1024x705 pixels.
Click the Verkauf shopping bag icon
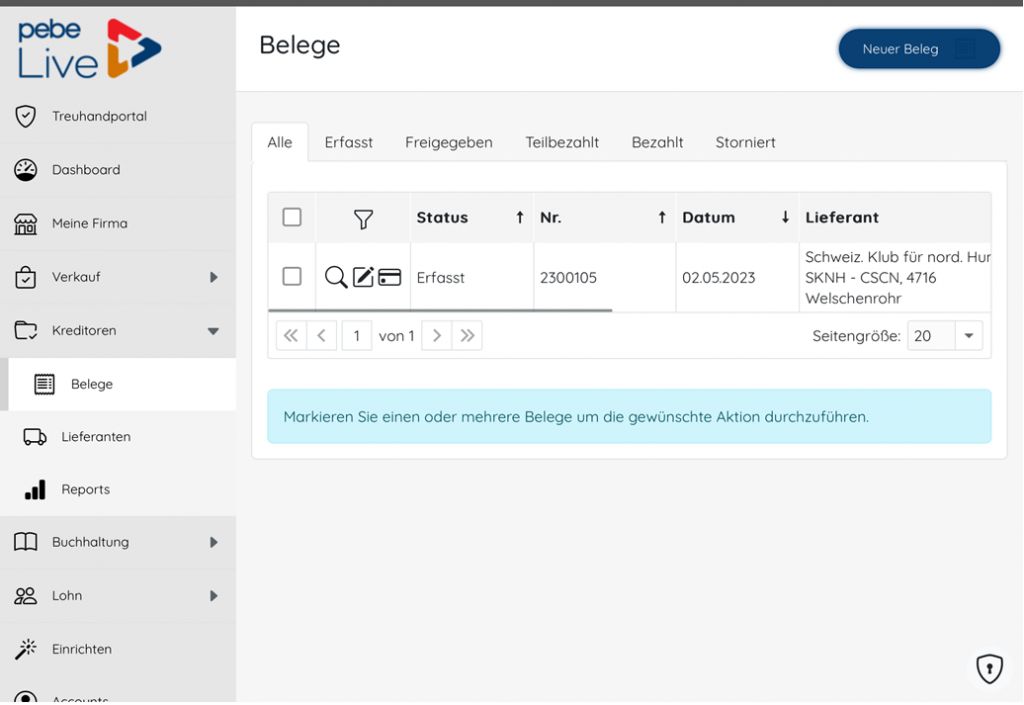tap(25, 277)
